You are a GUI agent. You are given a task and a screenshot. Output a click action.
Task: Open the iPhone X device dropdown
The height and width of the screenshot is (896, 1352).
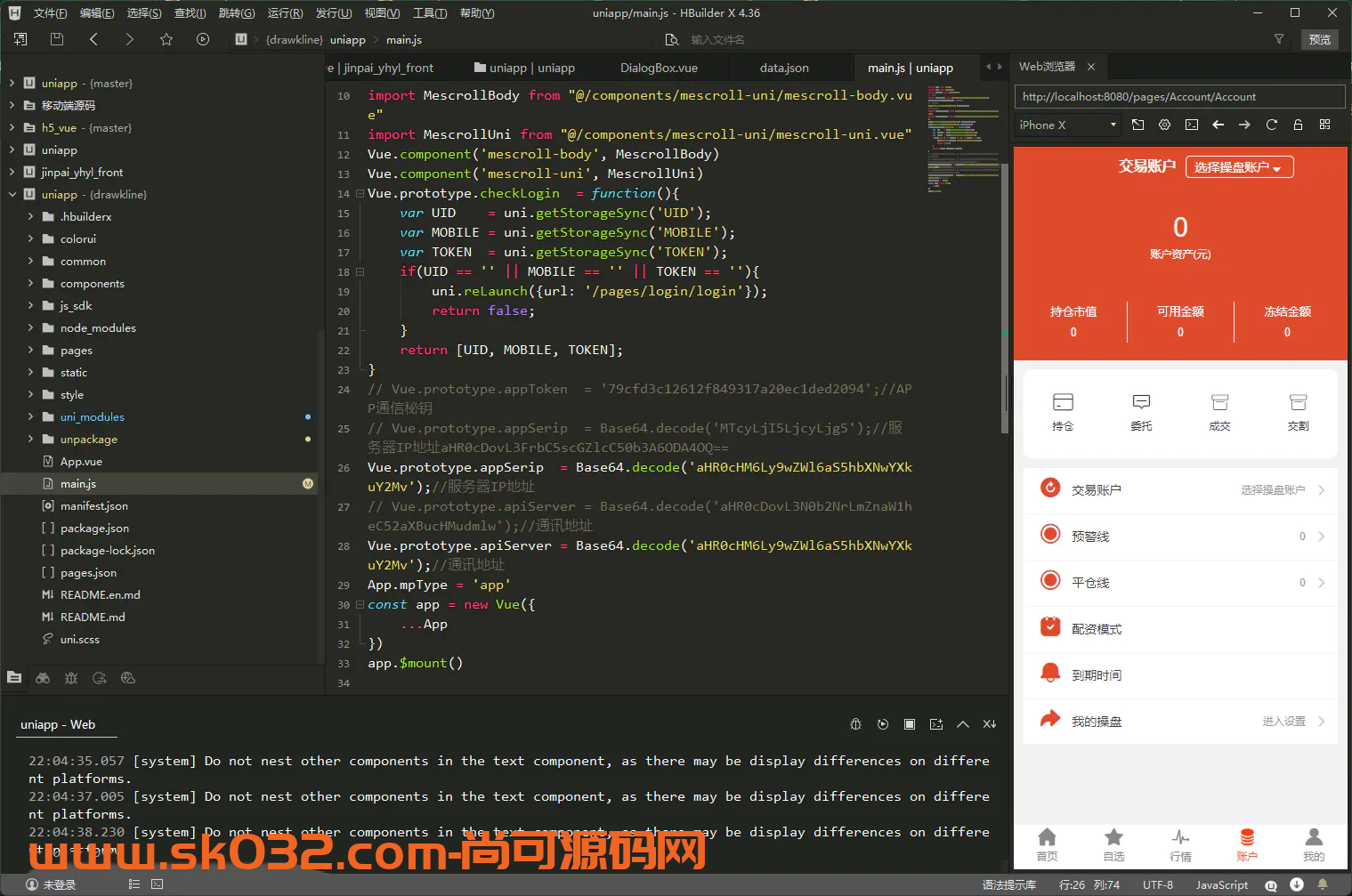tap(1068, 125)
